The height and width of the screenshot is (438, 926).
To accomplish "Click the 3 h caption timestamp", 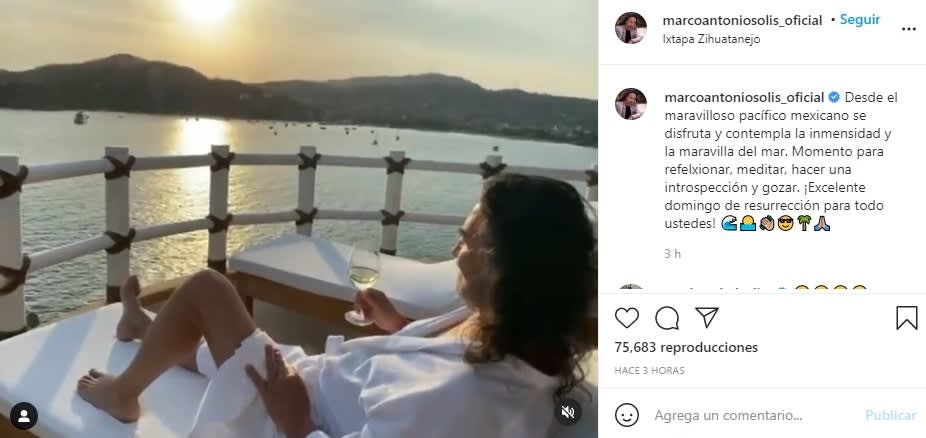I will click(x=672, y=254).
